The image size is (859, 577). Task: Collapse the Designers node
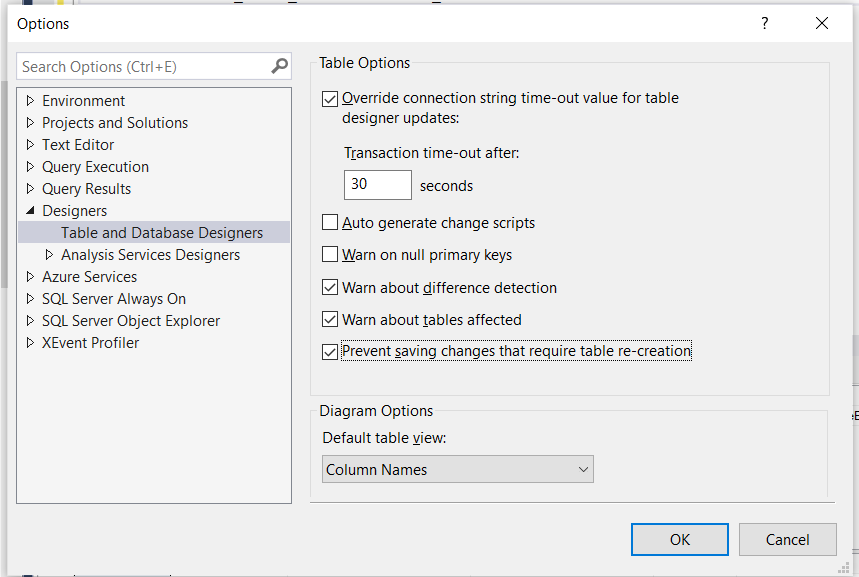pyautogui.click(x=29, y=210)
